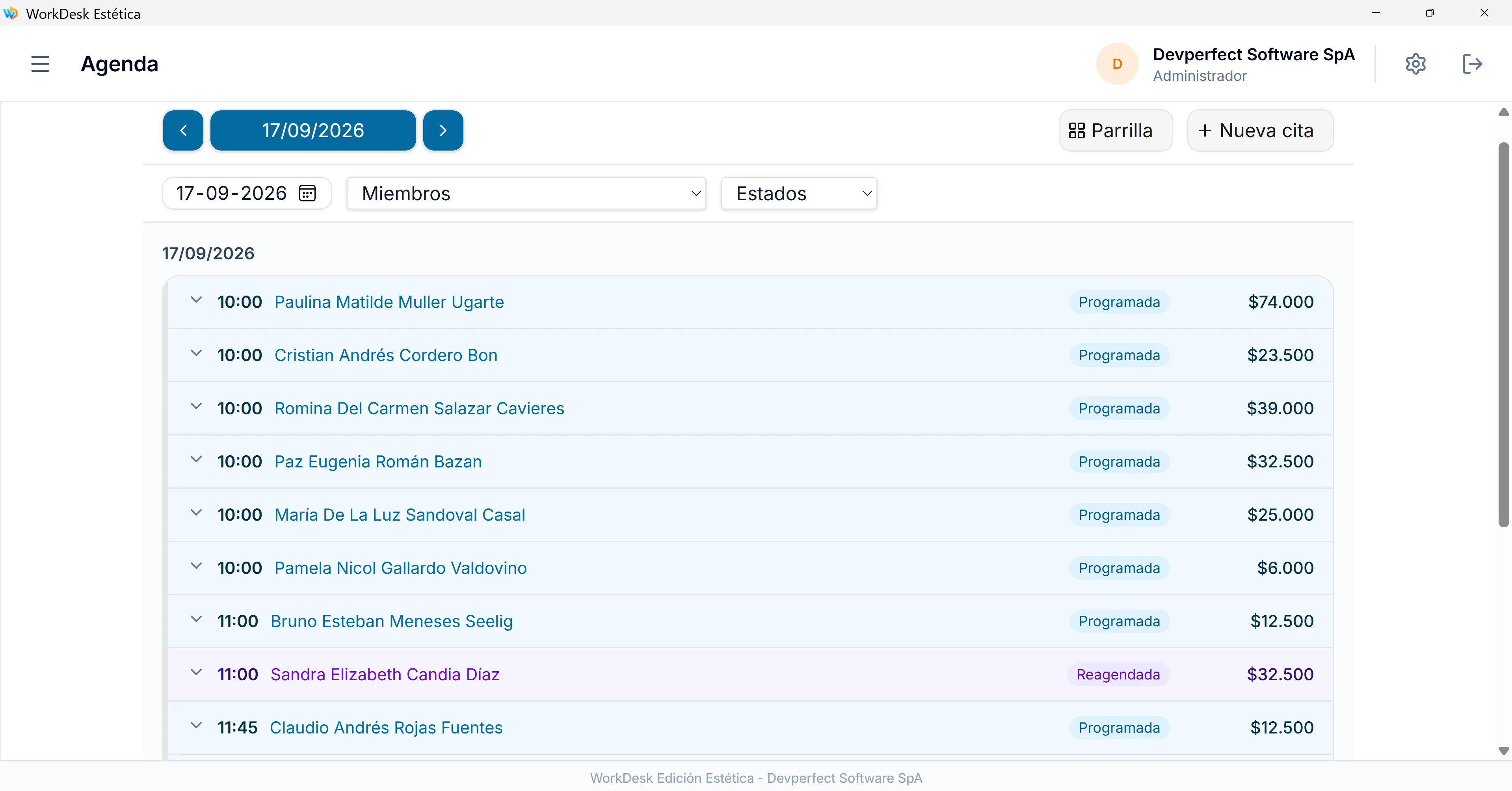This screenshot has width=1512, height=791.
Task: Click the 17-09-2026 date input field
Action: click(247, 193)
